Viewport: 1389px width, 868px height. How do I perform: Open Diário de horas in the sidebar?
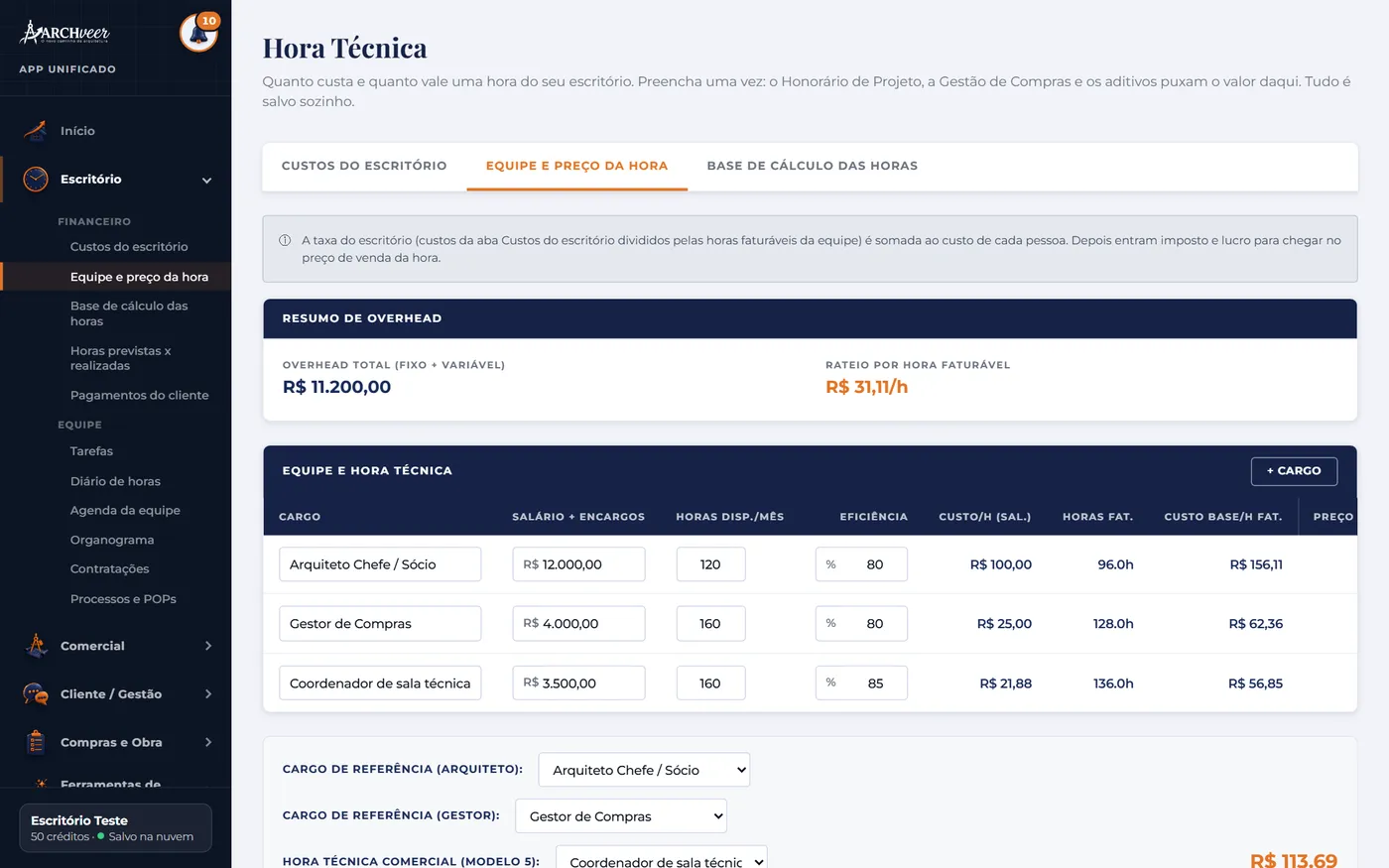tap(115, 481)
